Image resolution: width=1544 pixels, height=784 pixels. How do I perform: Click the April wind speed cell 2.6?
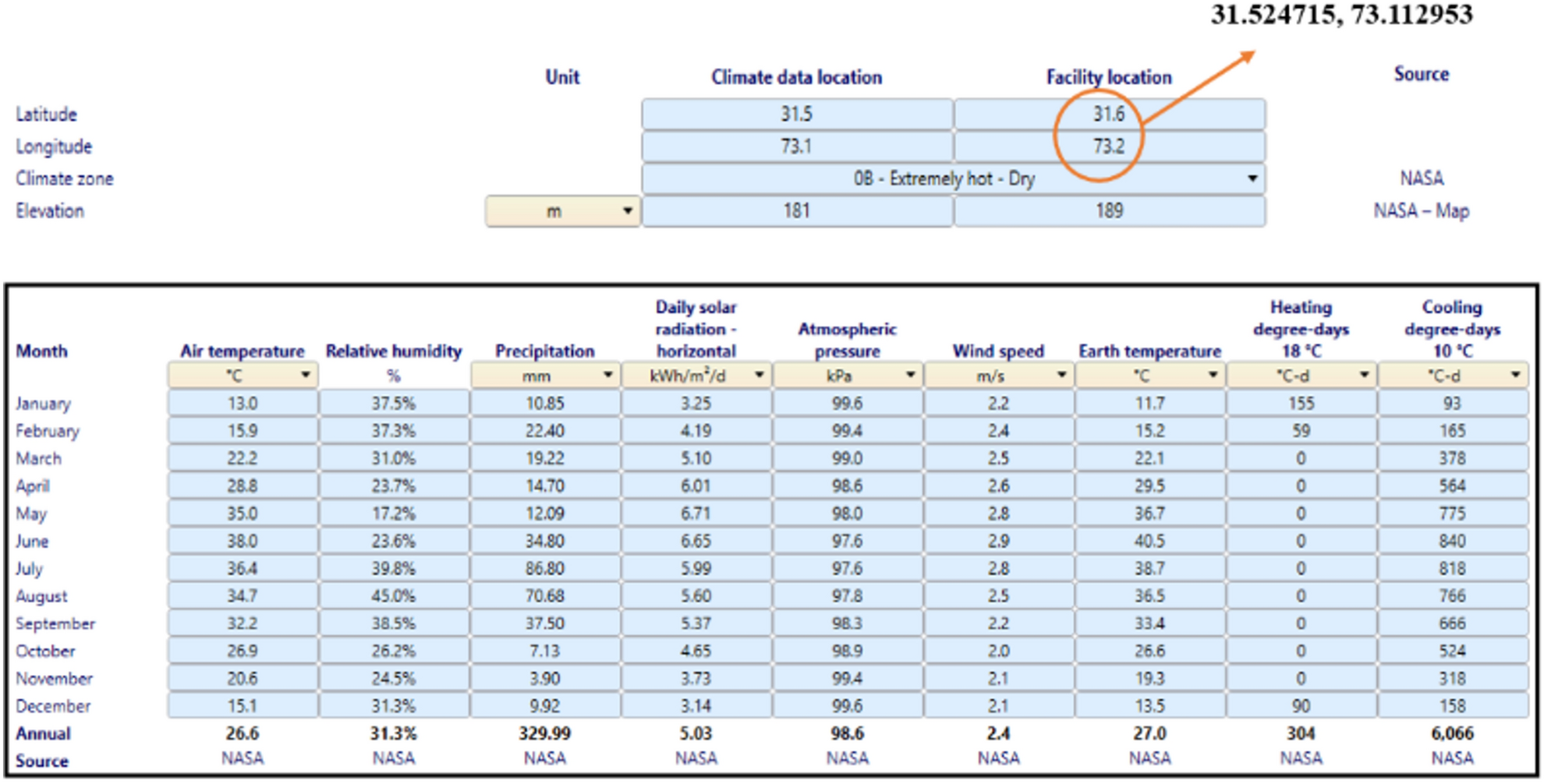coord(998,486)
